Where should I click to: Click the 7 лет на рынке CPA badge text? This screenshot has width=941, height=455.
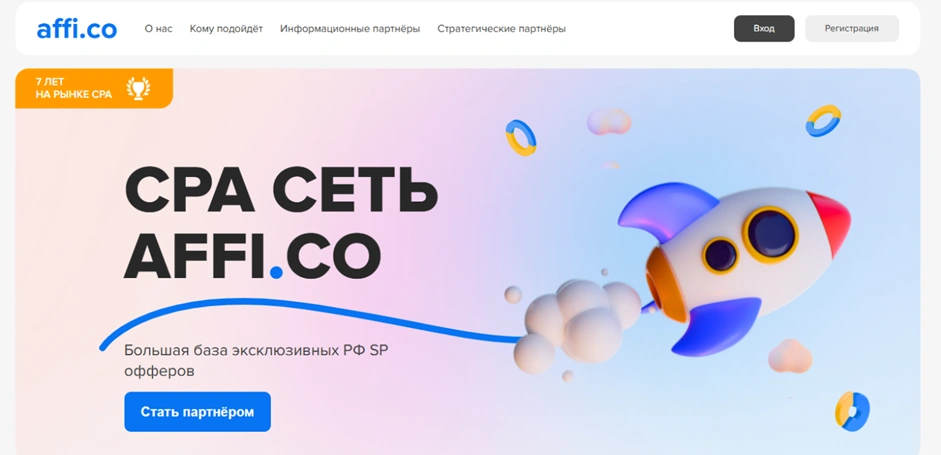click(x=74, y=88)
